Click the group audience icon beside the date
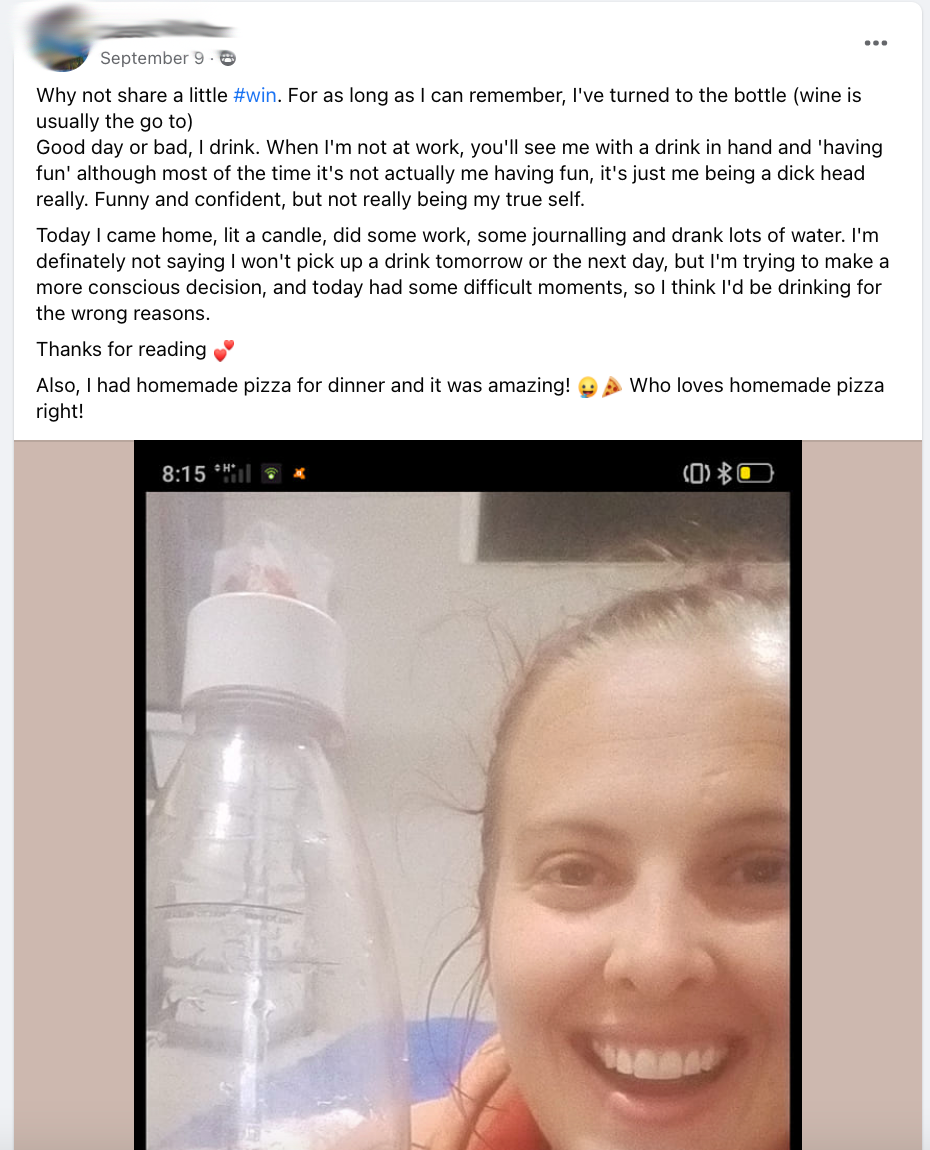Image resolution: width=930 pixels, height=1150 pixels. coord(228,59)
